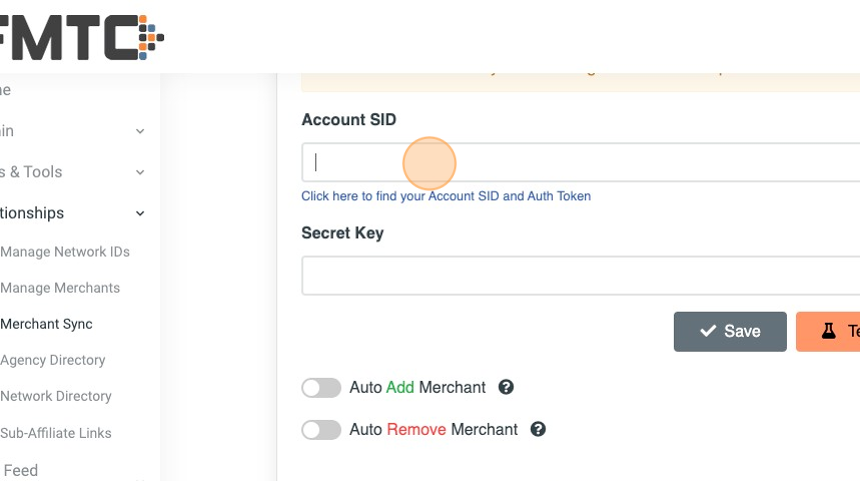The image size is (860, 481).
Task: Go to Merchant Sync page
Action: (46, 324)
